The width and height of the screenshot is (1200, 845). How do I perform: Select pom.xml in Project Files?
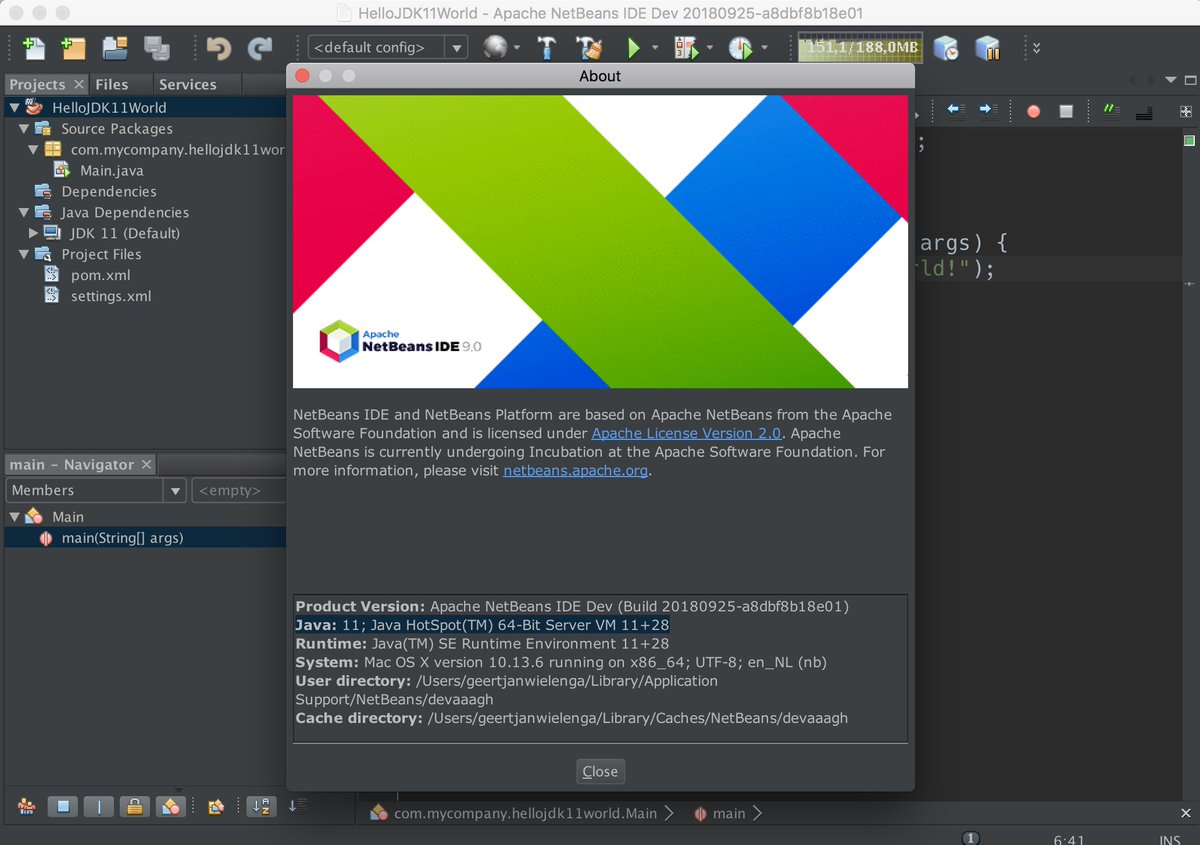[x=100, y=275]
